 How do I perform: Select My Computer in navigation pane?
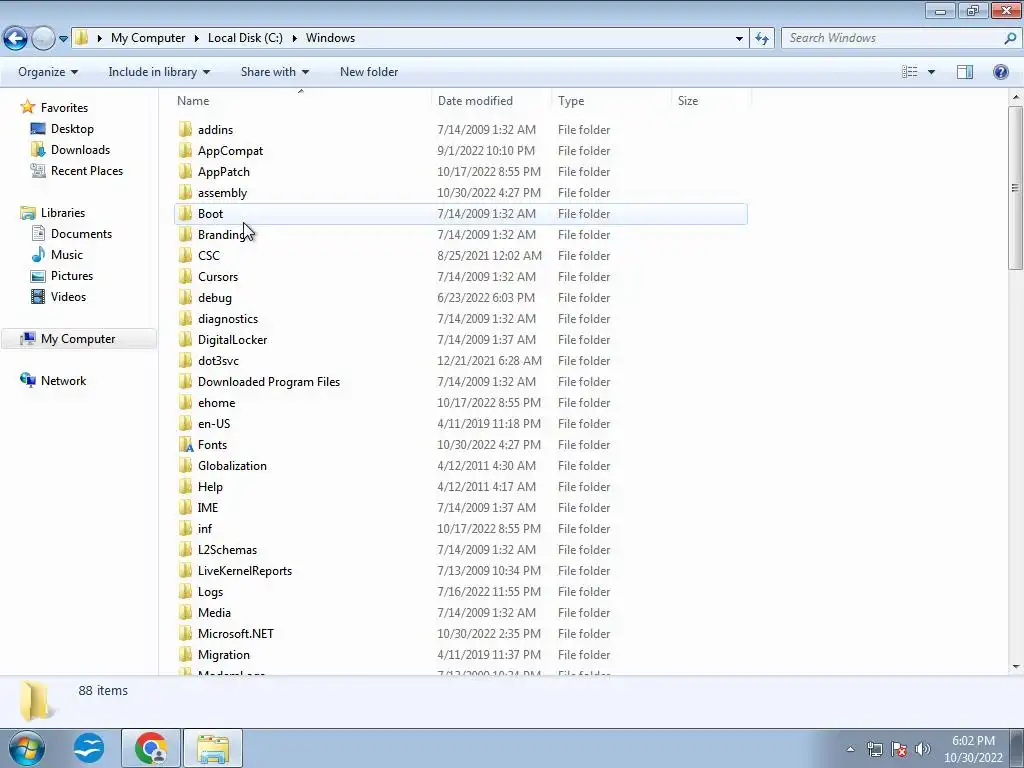pos(78,339)
